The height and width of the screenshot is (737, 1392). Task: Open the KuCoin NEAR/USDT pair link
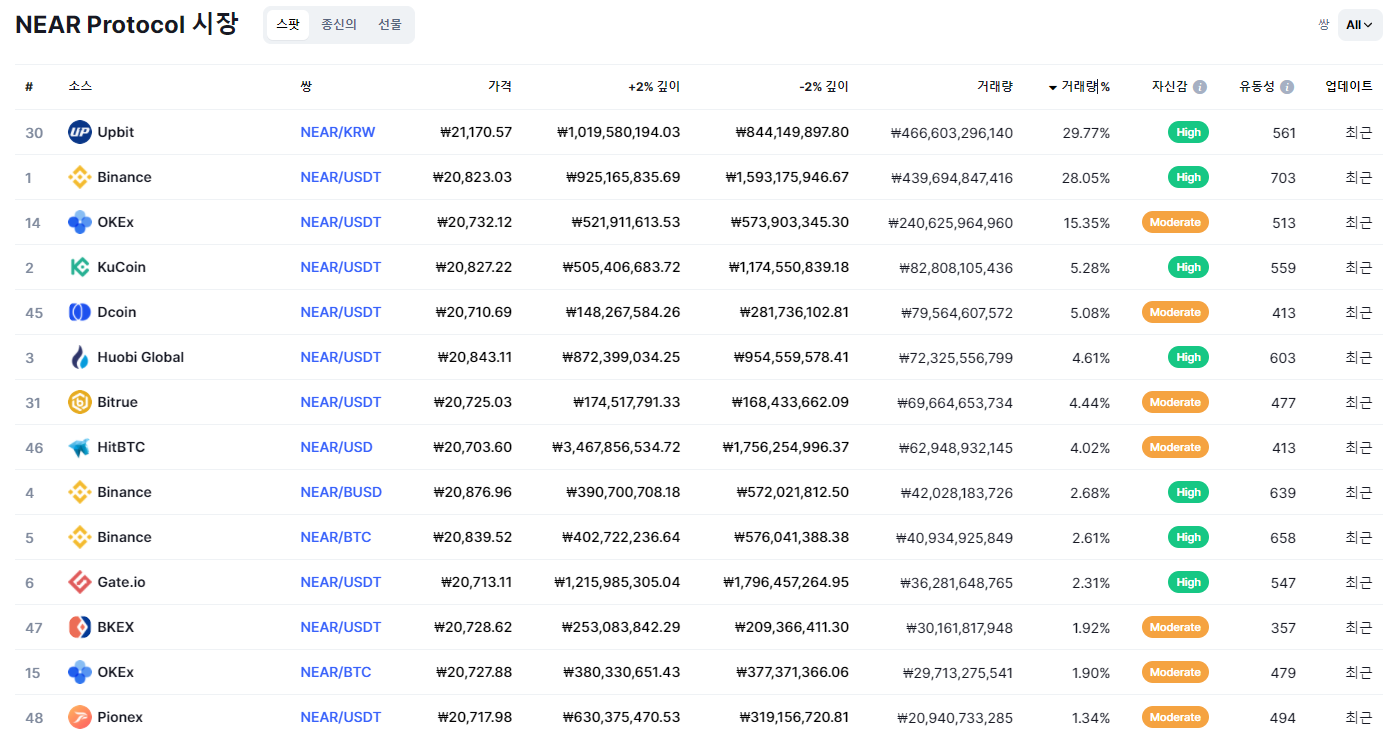click(x=341, y=267)
